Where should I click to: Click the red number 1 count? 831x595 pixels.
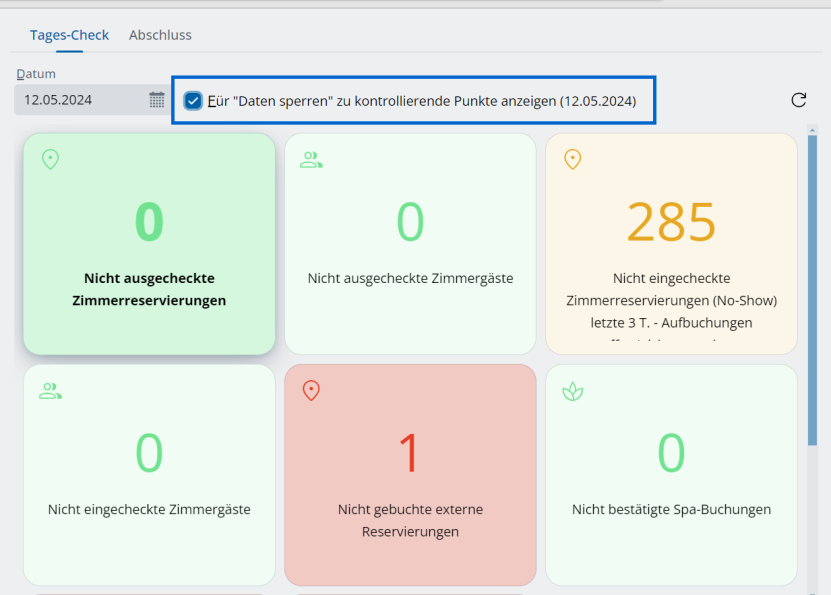410,452
